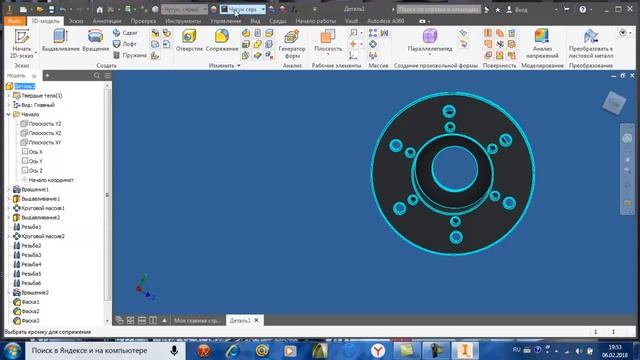The height and width of the screenshot is (360, 640).
Task: Open Генератор форм shape generator
Action: (x=292, y=44)
